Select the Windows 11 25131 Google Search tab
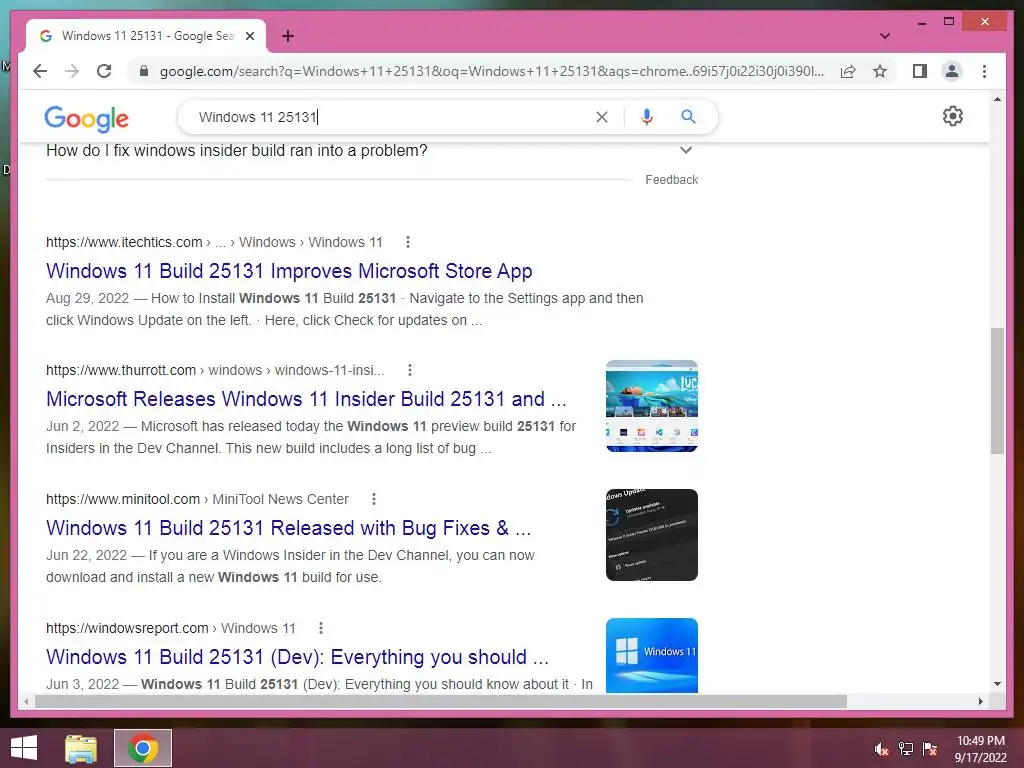1024x768 pixels. 146,37
